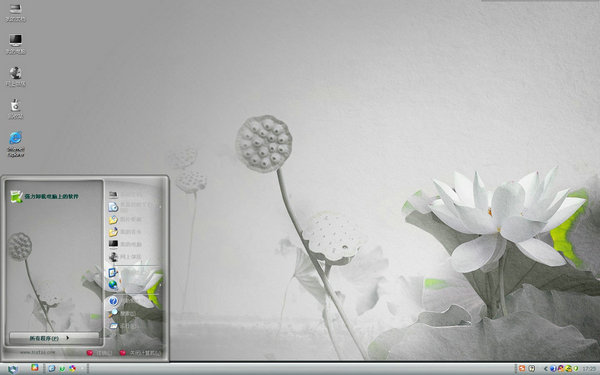Screen dimensions: 600x375
Task: Open My Computer in Start menu list
Action: [x=125, y=244]
